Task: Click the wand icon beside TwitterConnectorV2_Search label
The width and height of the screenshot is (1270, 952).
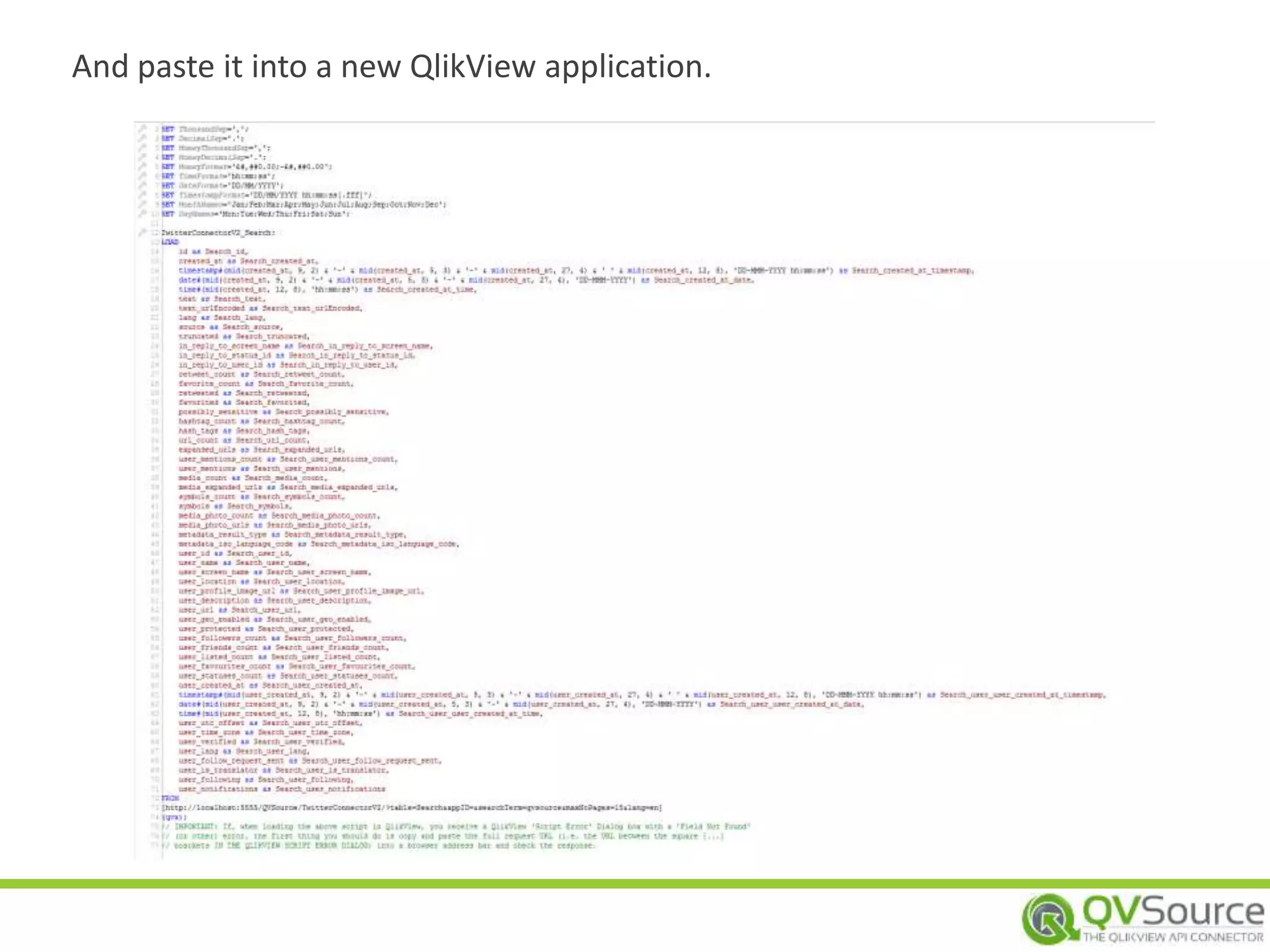Action: [x=142, y=232]
